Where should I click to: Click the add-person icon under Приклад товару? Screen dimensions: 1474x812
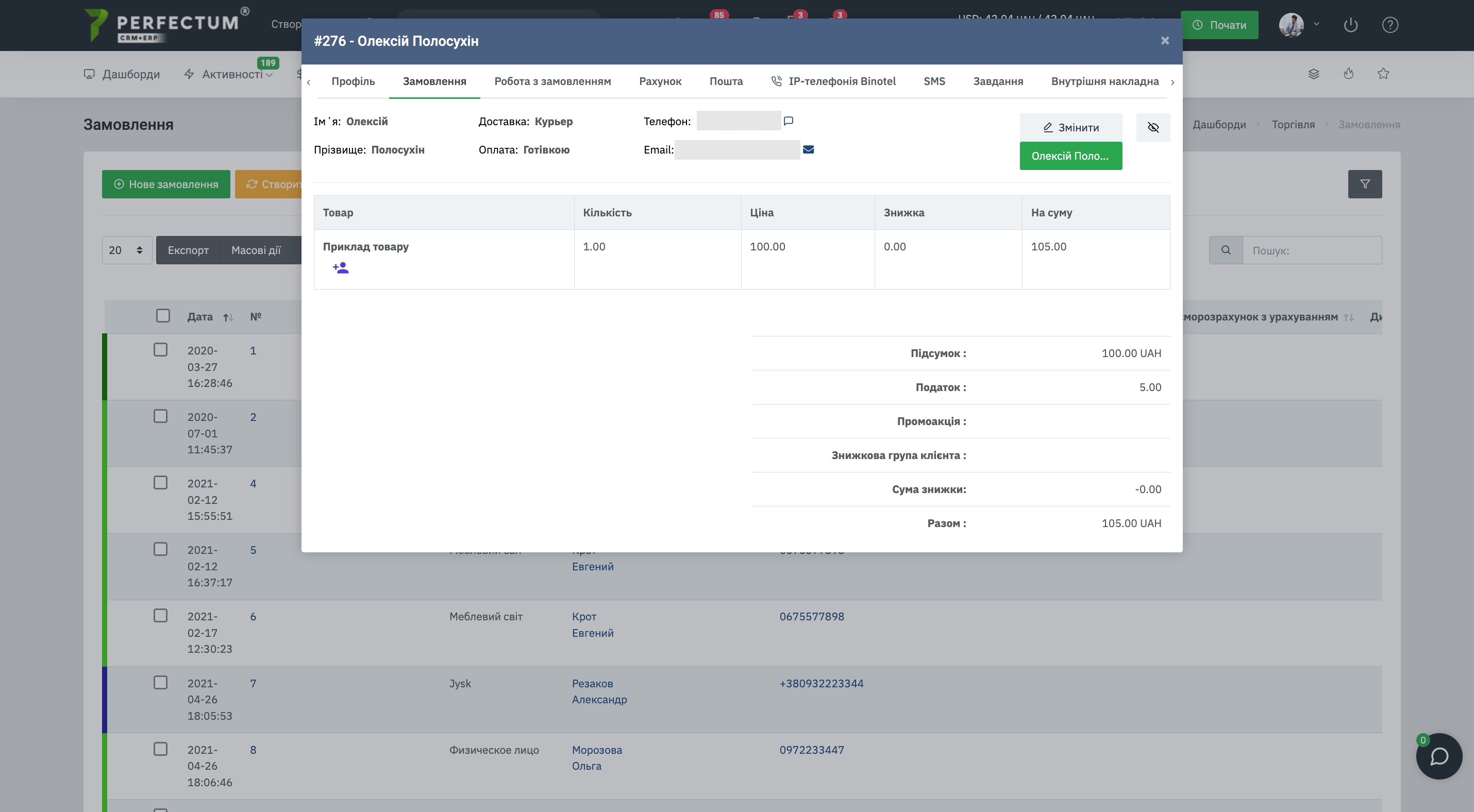click(x=341, y=267)
